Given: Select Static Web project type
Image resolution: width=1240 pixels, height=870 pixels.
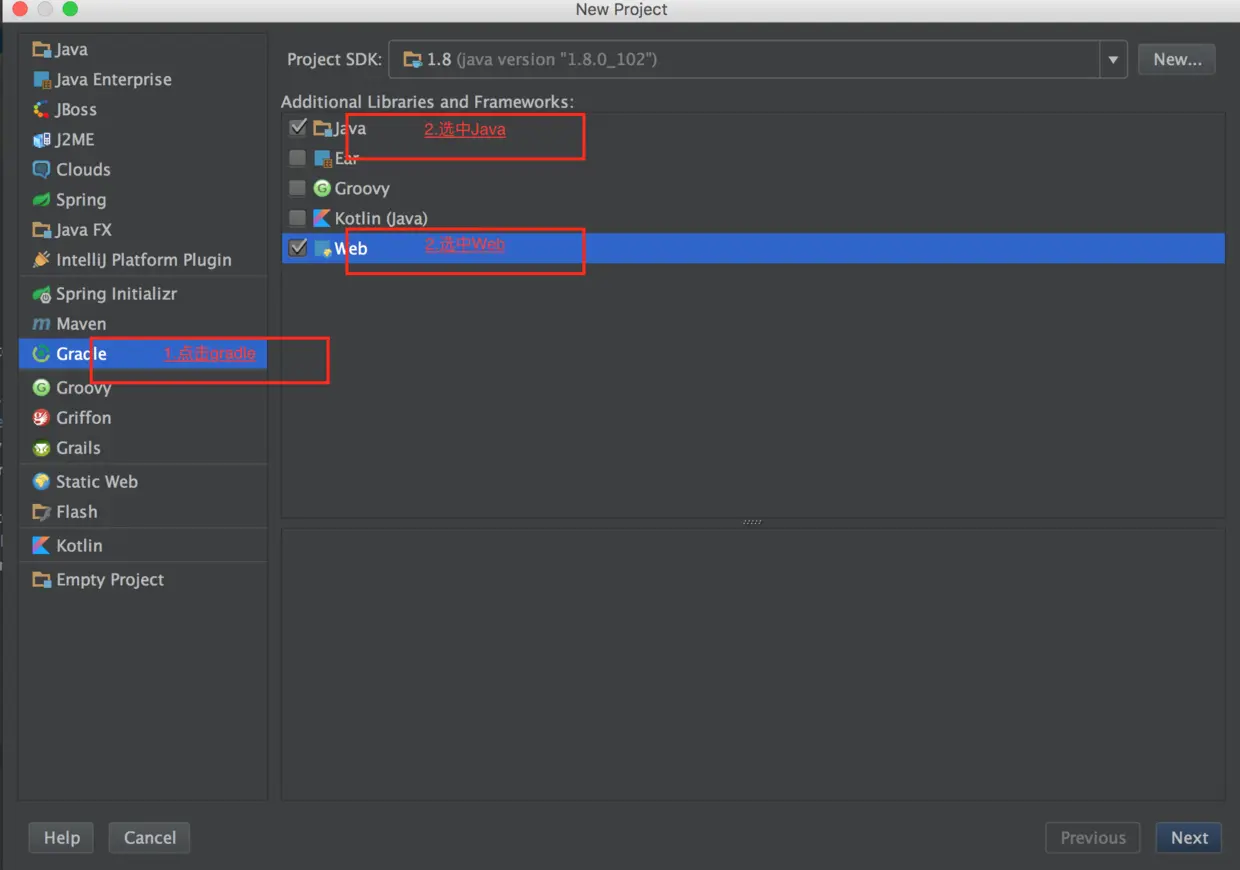Looking at the screenshot, I should click(x=143, y=482).
